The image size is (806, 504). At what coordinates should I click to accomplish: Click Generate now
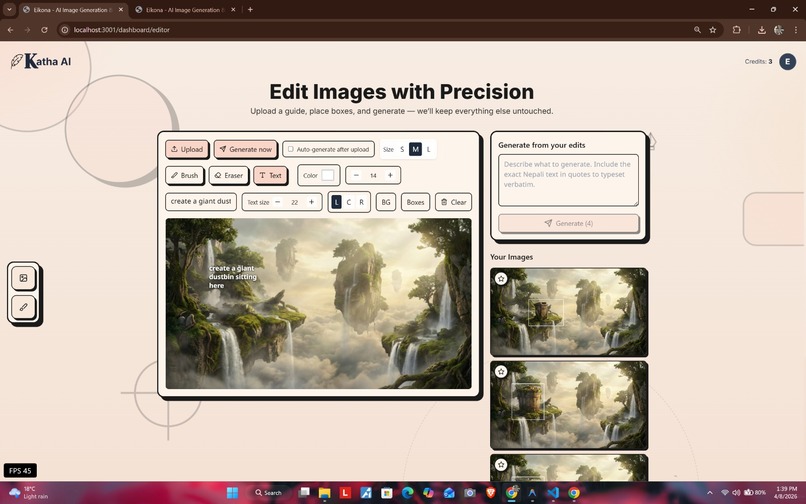246,149
